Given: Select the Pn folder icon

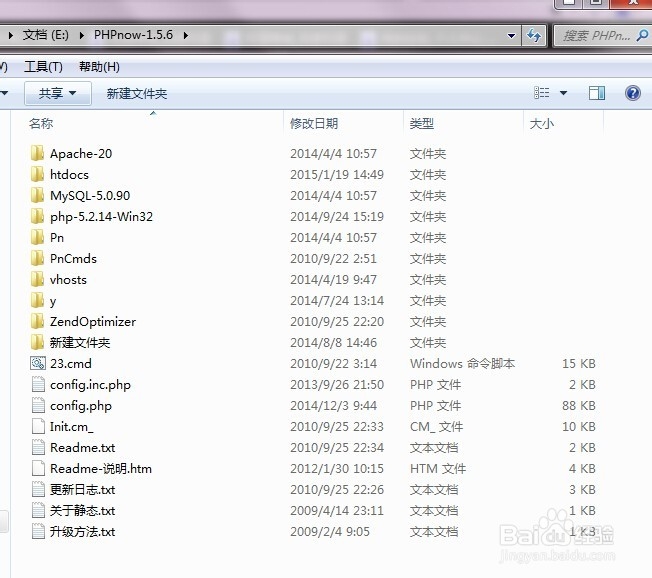Looking at the screenshot, I should (x=37, y=237).
